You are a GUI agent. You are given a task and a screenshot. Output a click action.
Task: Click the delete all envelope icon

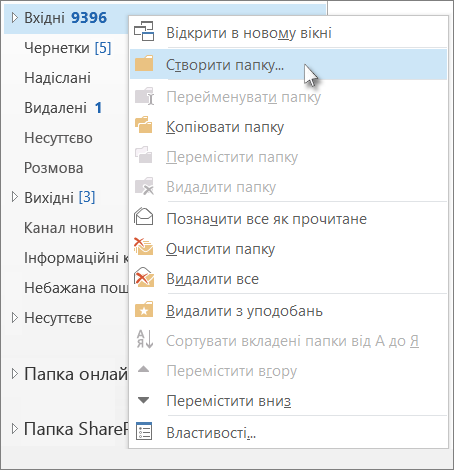(x=144, y=277)
